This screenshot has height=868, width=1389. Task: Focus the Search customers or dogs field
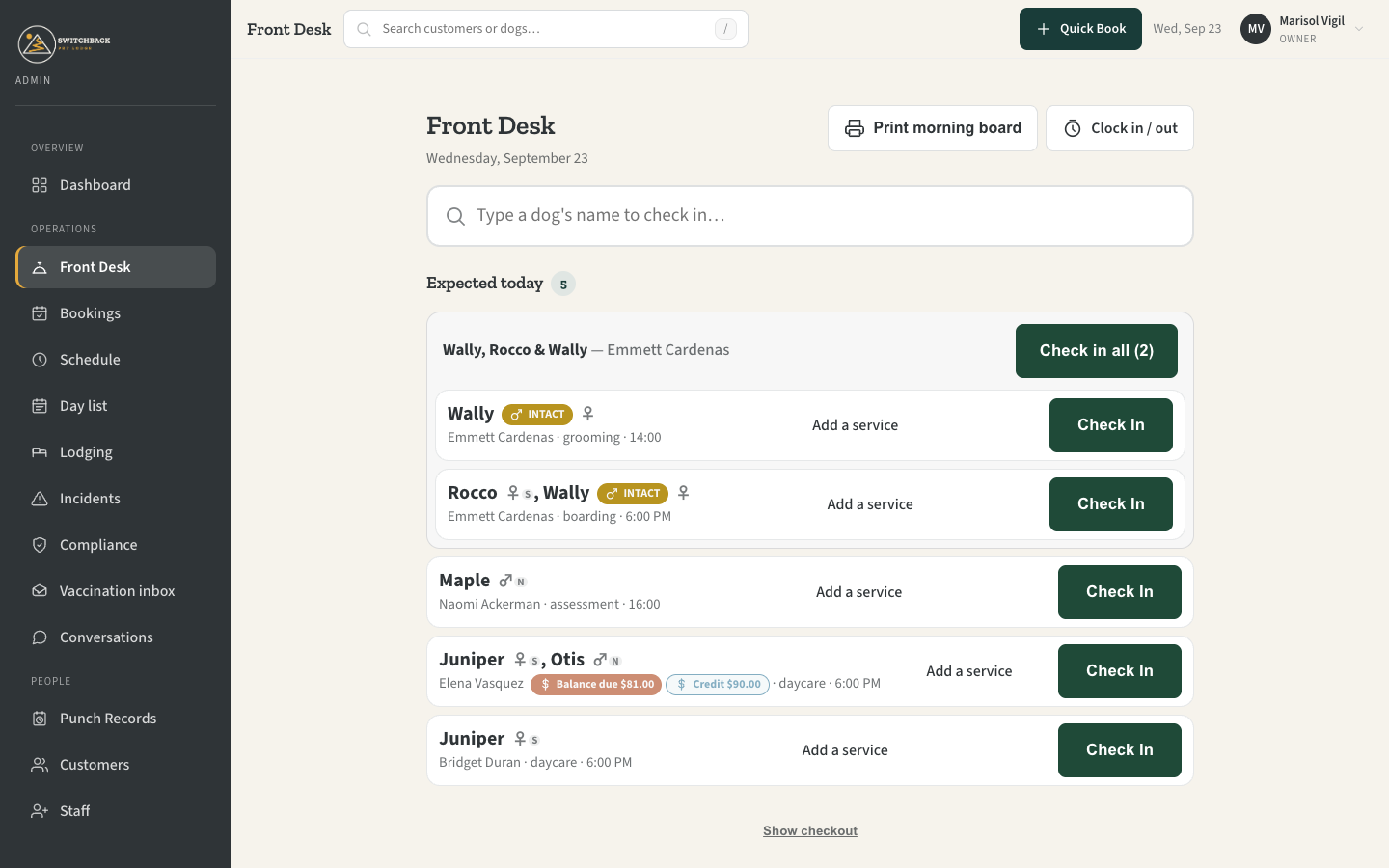click(546, 29)
